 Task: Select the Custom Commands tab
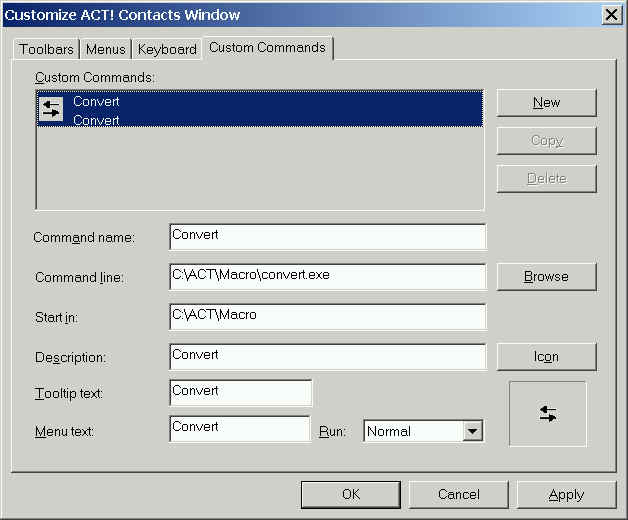pos(267,48)
